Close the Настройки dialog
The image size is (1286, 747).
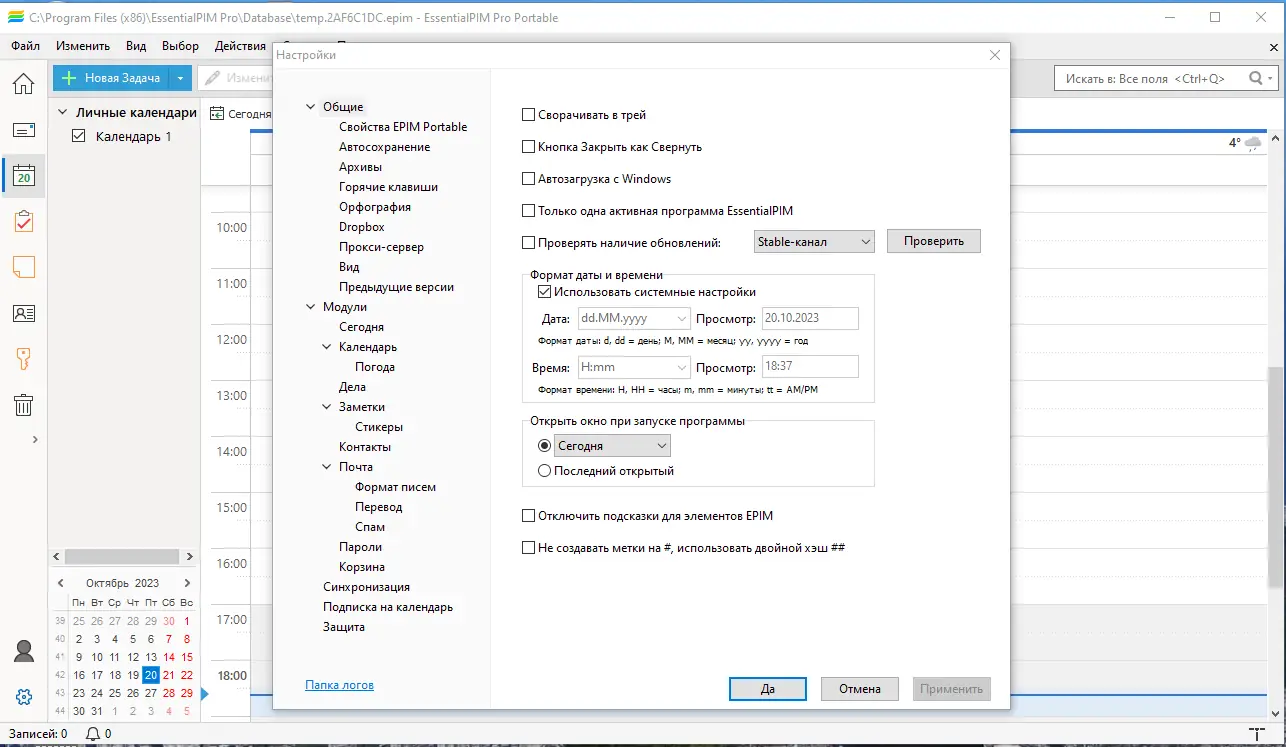click(x=994, y=55)
